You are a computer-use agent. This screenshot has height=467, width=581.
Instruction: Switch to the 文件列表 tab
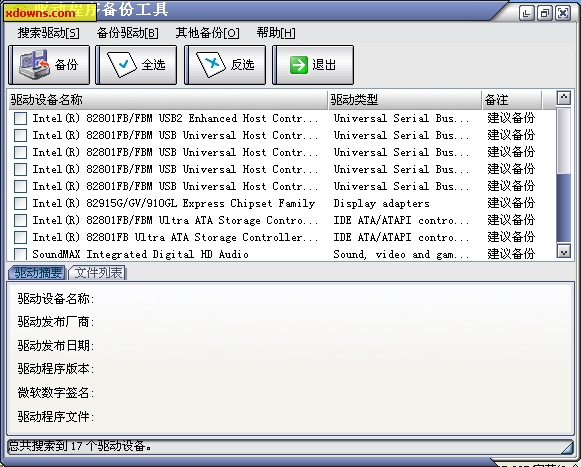pos(98,273)
